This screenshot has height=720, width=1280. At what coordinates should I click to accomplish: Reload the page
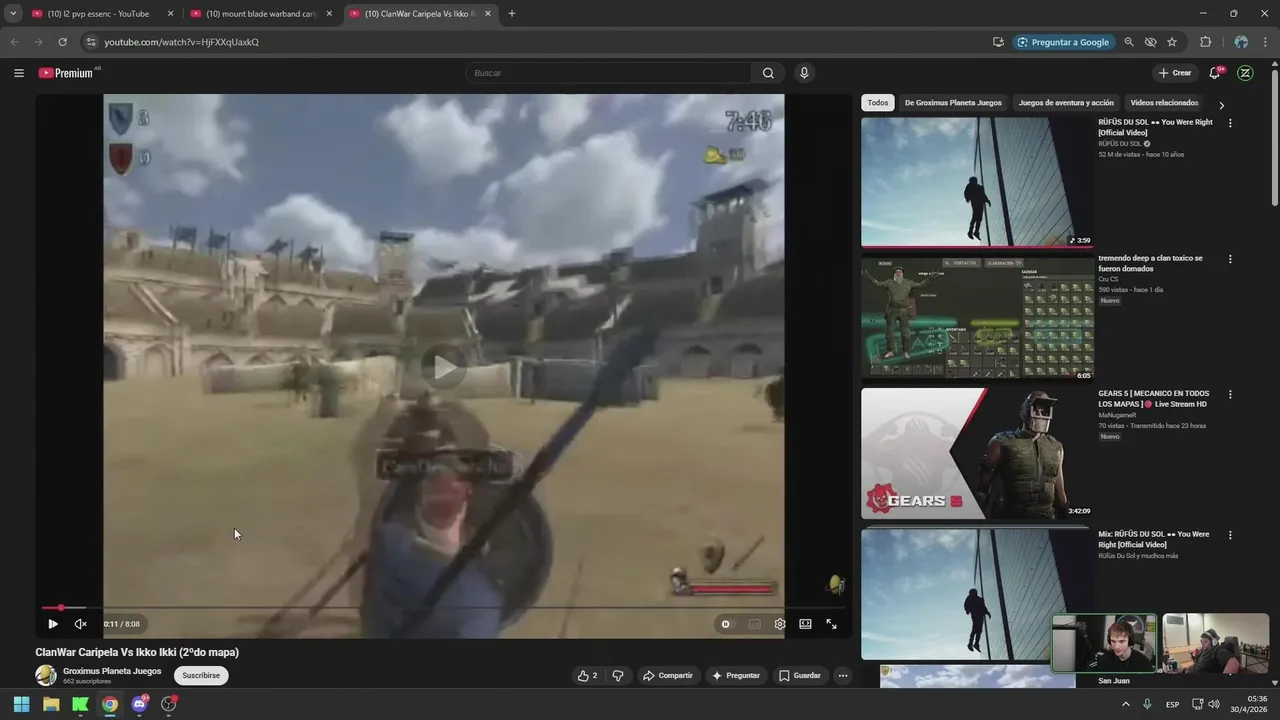pyautogui.click(x=62, y=42)
